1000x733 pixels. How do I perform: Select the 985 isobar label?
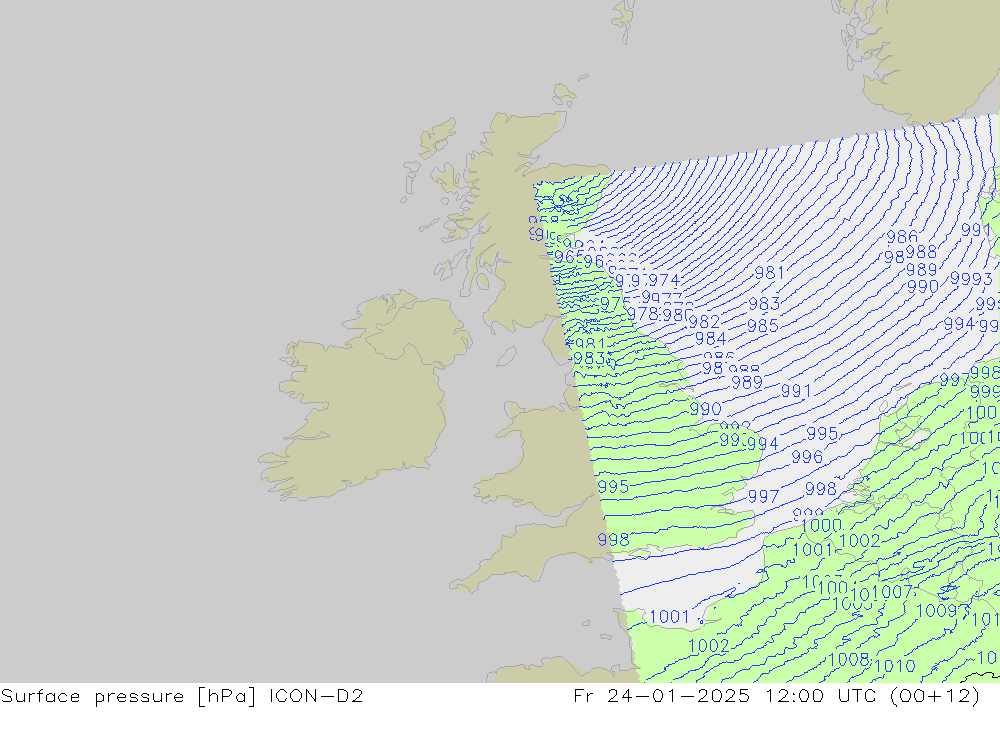[x=763, y=326]
